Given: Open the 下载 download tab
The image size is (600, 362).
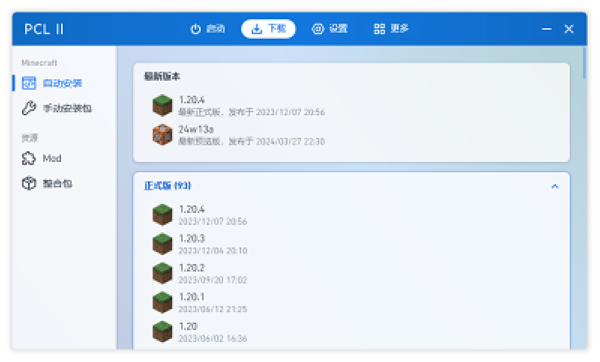Looking at the screenshot, I should click(268, 29).
